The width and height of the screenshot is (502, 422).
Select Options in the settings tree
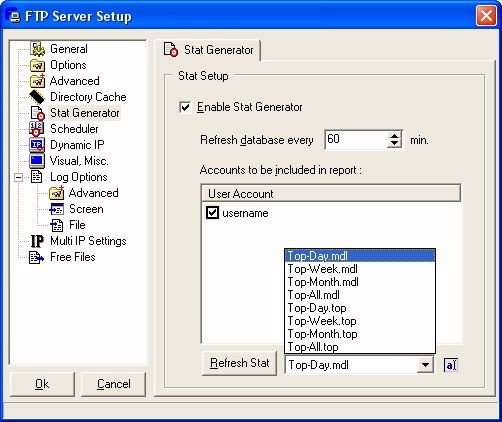pos(68,65)
